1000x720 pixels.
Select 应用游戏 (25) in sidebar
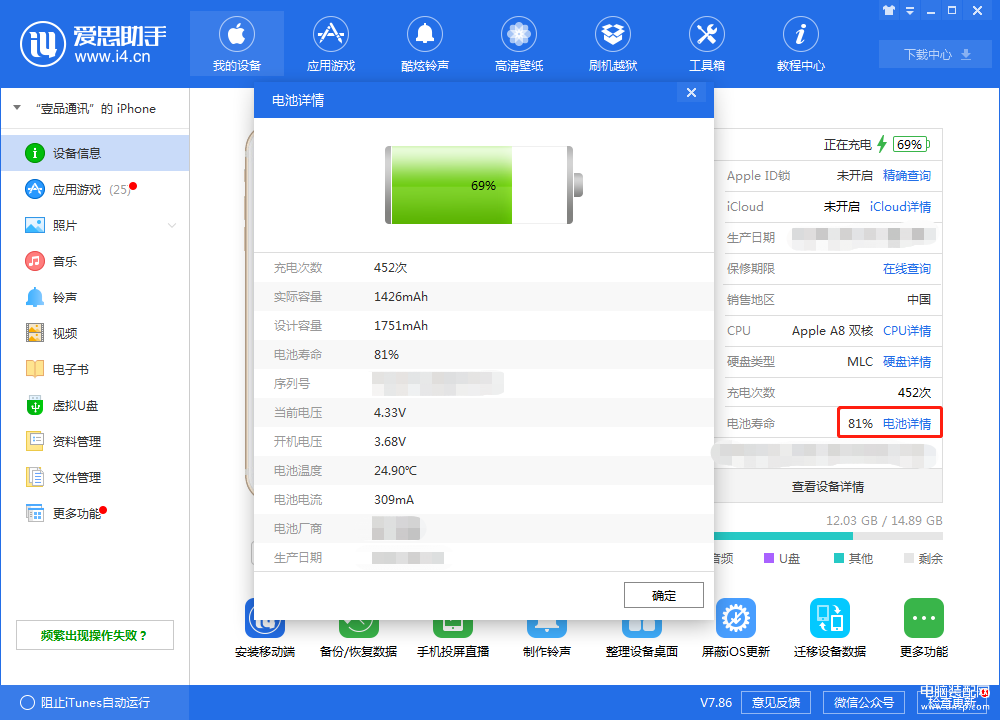(95, 189)
